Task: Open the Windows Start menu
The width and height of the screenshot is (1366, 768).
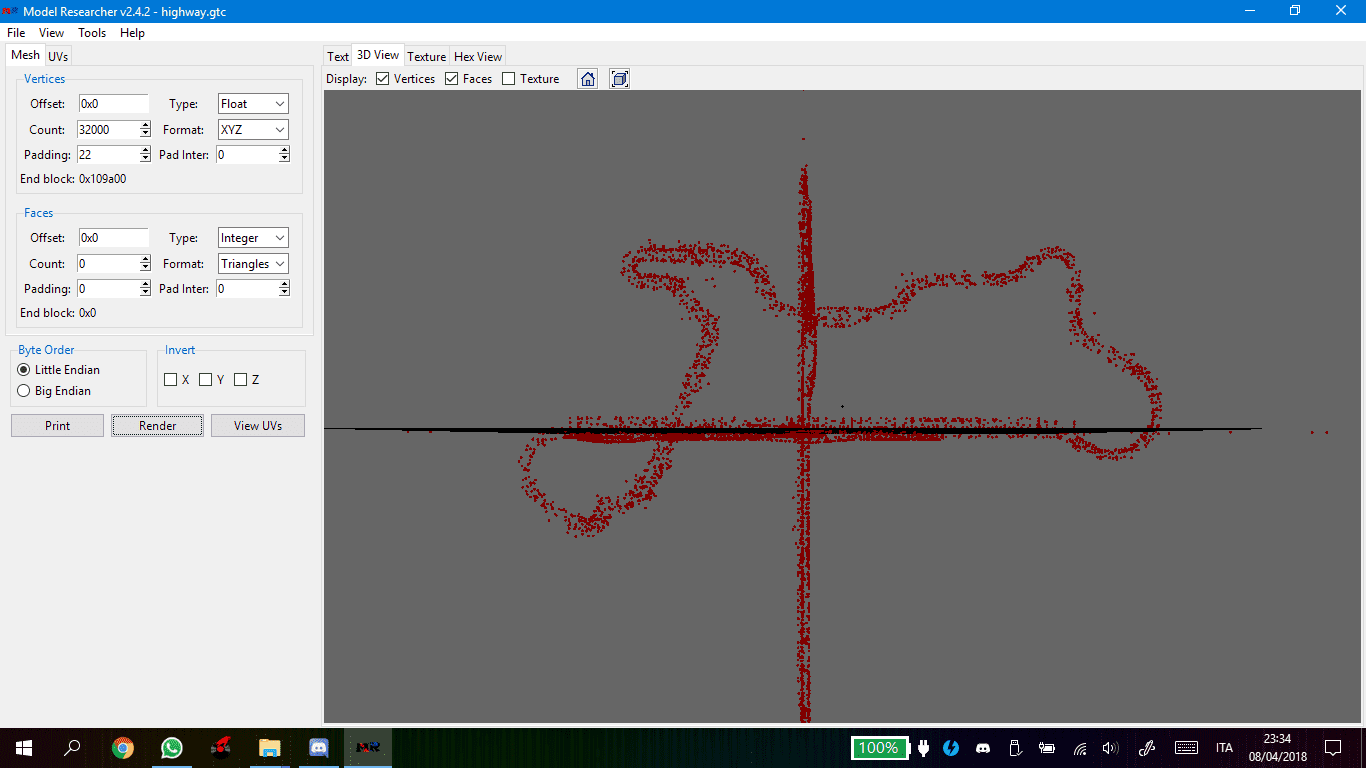Action: [24, 747]
